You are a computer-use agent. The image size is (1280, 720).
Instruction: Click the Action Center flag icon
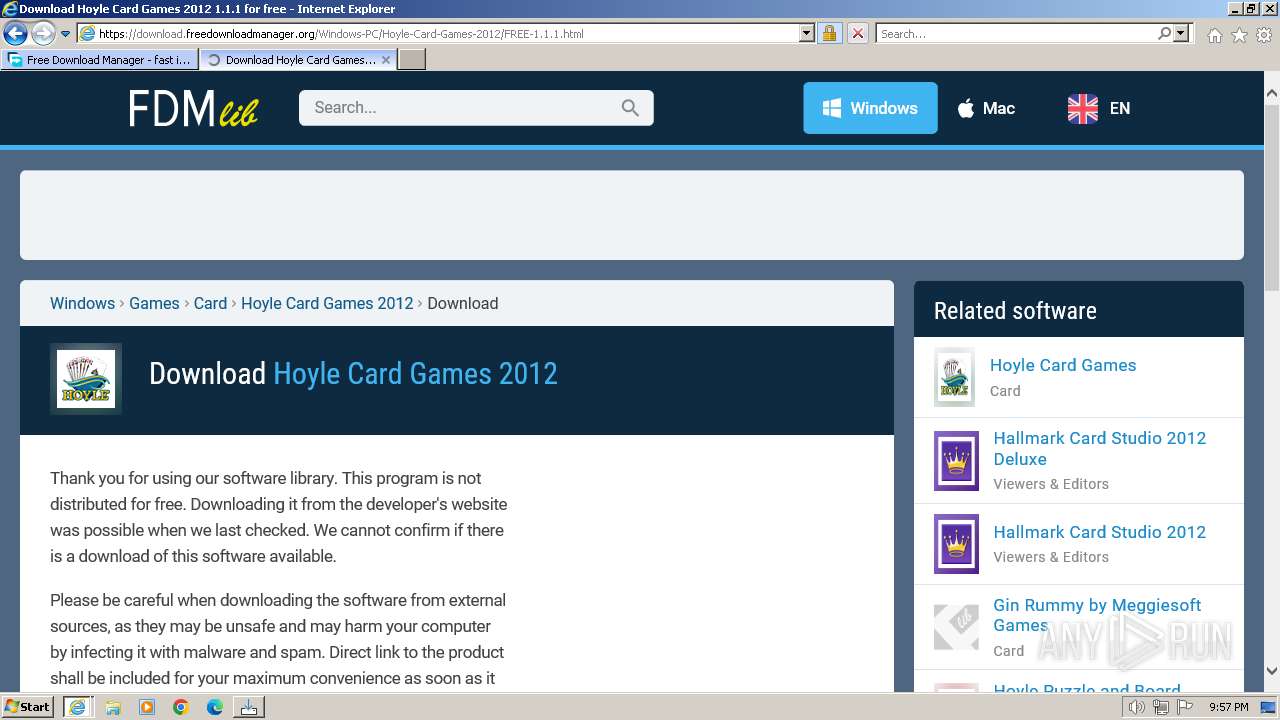[x=1184, y=707]
